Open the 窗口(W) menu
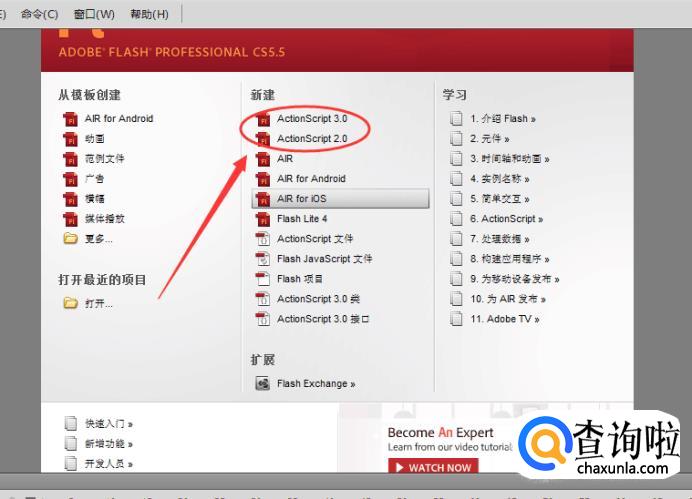Screen dimensions: 692x499 (x=94, y=14)
